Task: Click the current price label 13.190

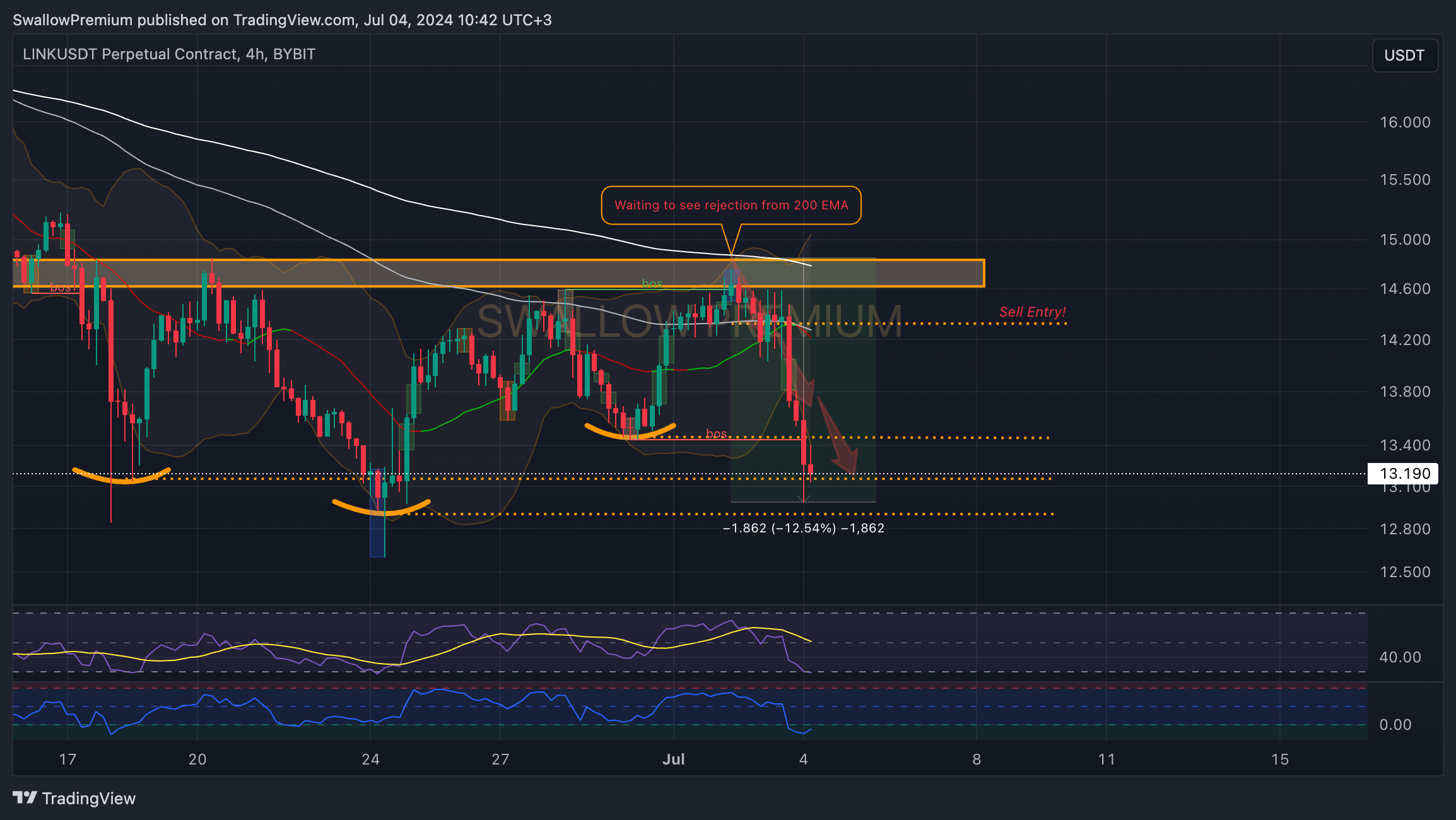Action: click(x=1402, y=473)
